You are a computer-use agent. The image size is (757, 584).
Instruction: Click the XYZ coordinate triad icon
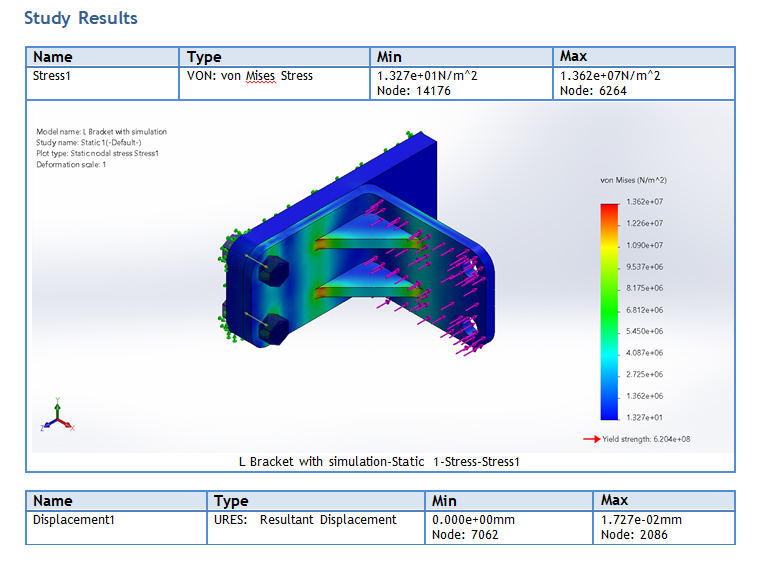[x=57, y=416]
